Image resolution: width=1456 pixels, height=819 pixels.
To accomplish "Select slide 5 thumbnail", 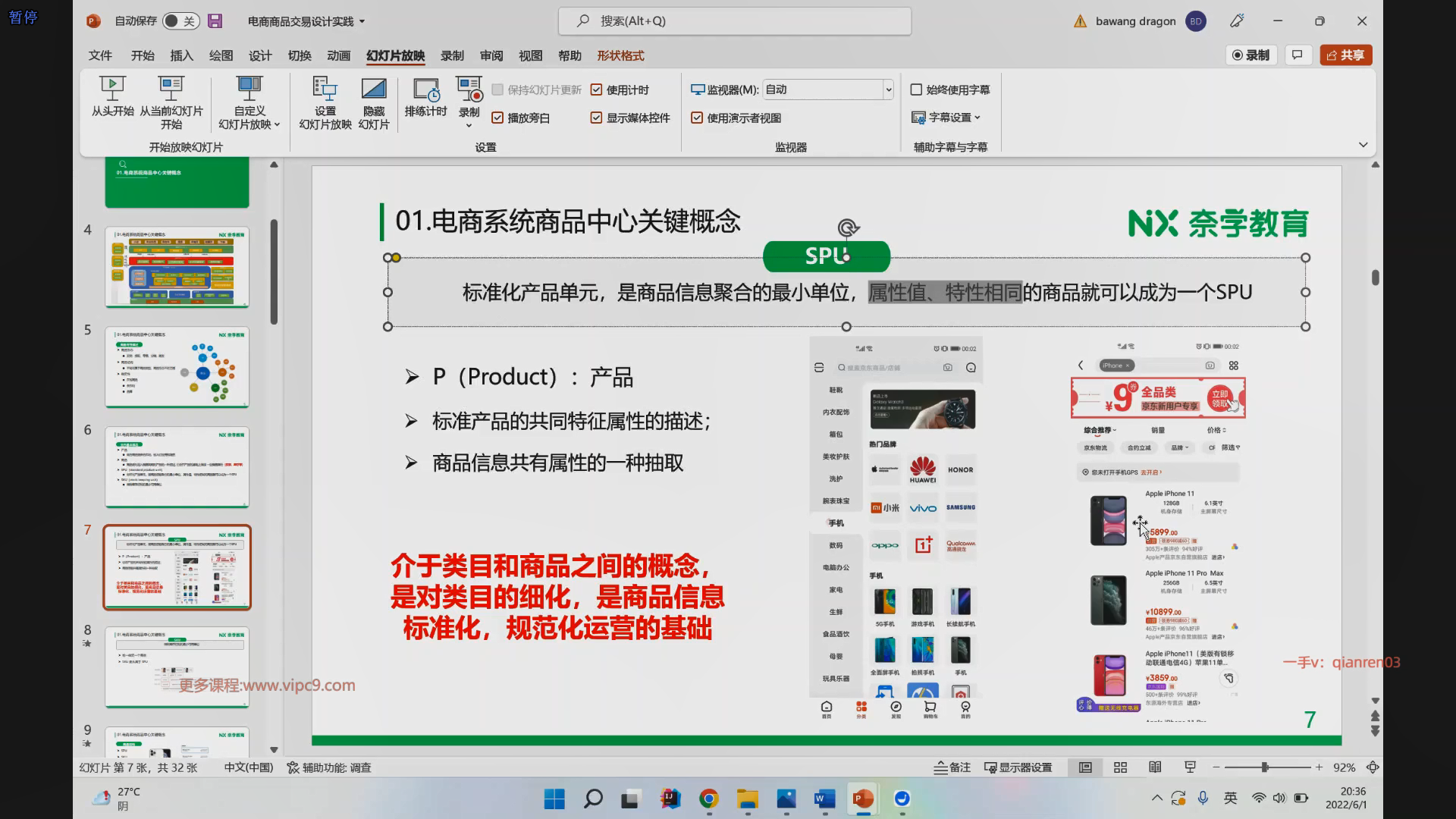I will click(x=177, y=367).
